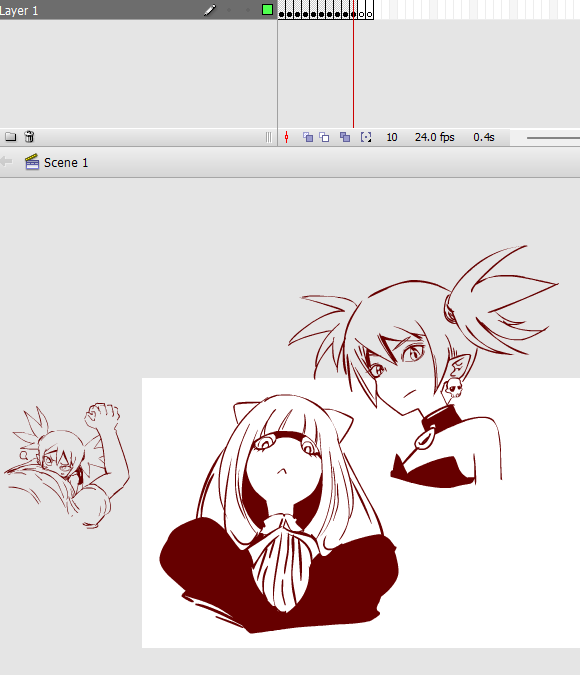580x675 pixels.
Task: Select the Layer 1 row name
Action: pos(19,11)
